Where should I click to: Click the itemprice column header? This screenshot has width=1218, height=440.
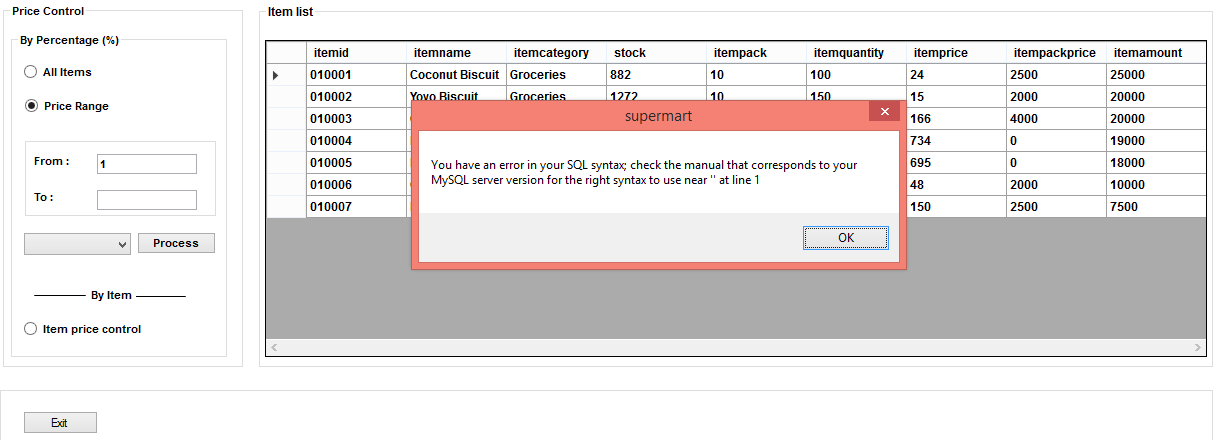pos(956,53)
